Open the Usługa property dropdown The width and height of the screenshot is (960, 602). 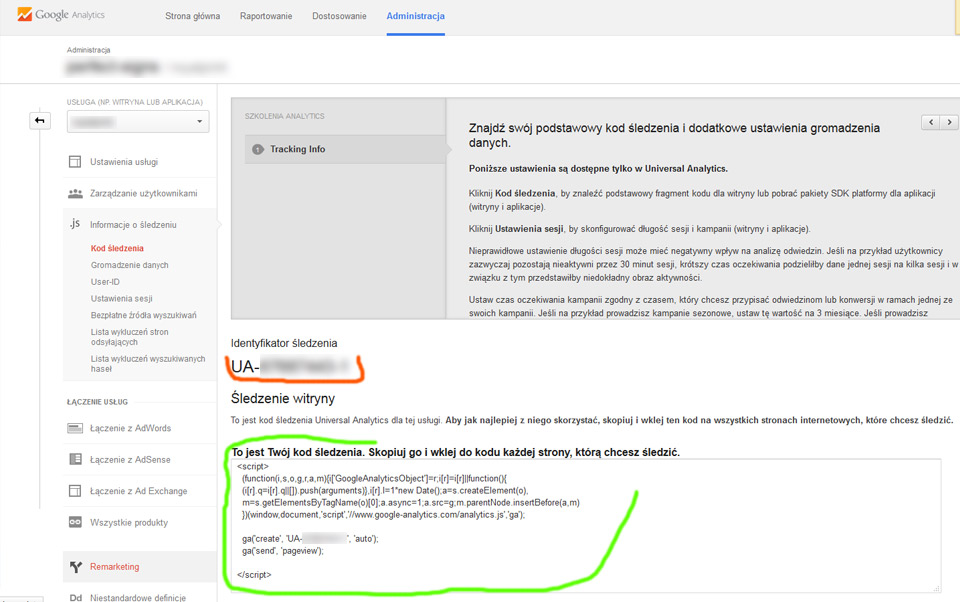[138, 121]
